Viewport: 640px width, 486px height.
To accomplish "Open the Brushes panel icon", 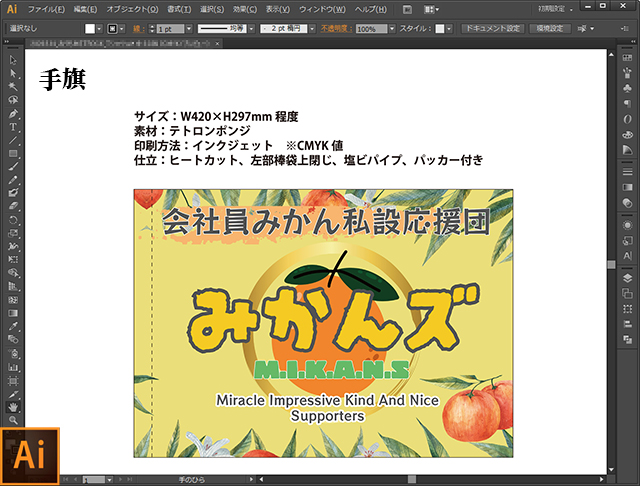I will coord(627,73).
